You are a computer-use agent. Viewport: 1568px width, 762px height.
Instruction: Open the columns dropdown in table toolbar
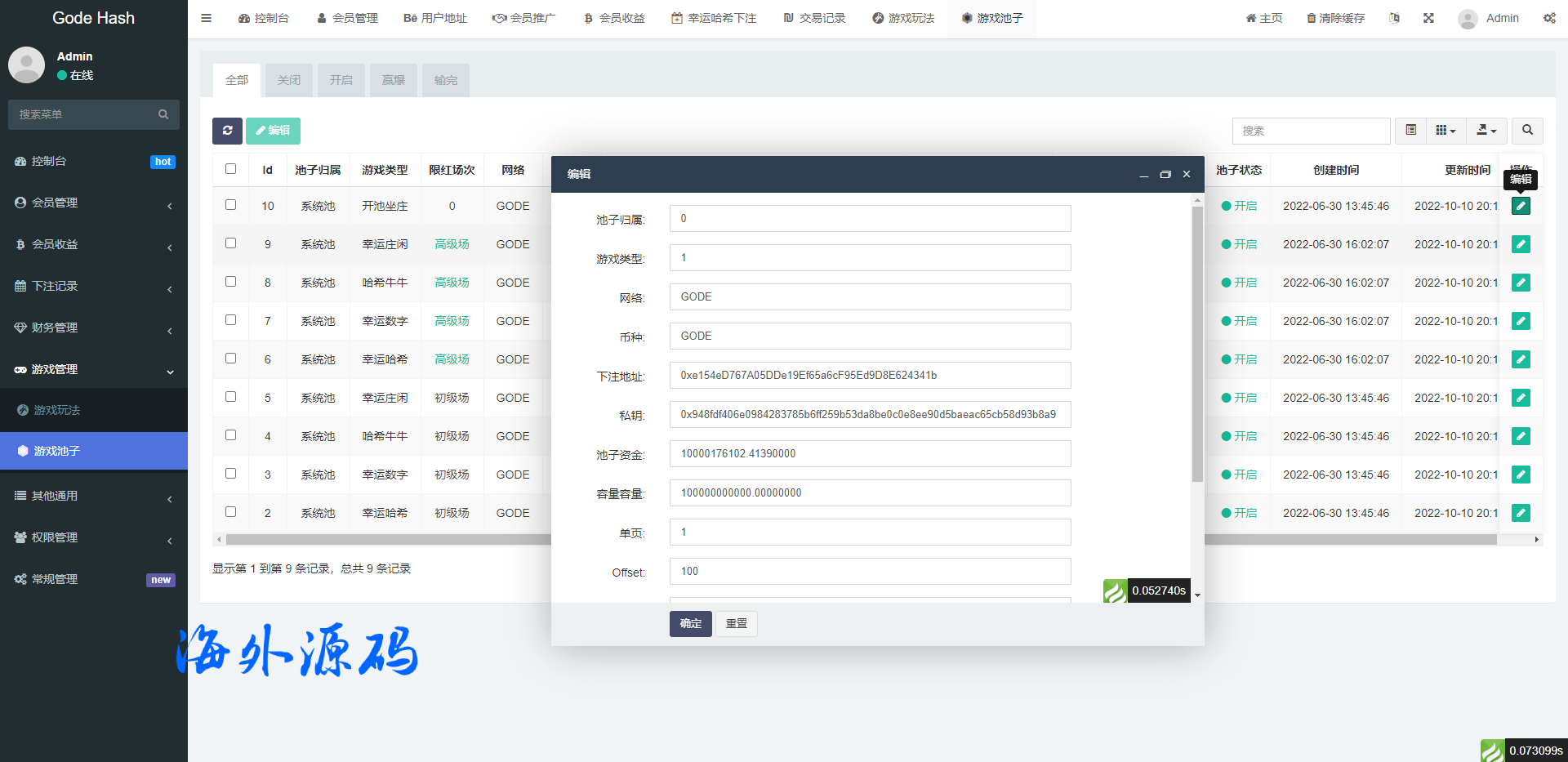point(1445,131)
